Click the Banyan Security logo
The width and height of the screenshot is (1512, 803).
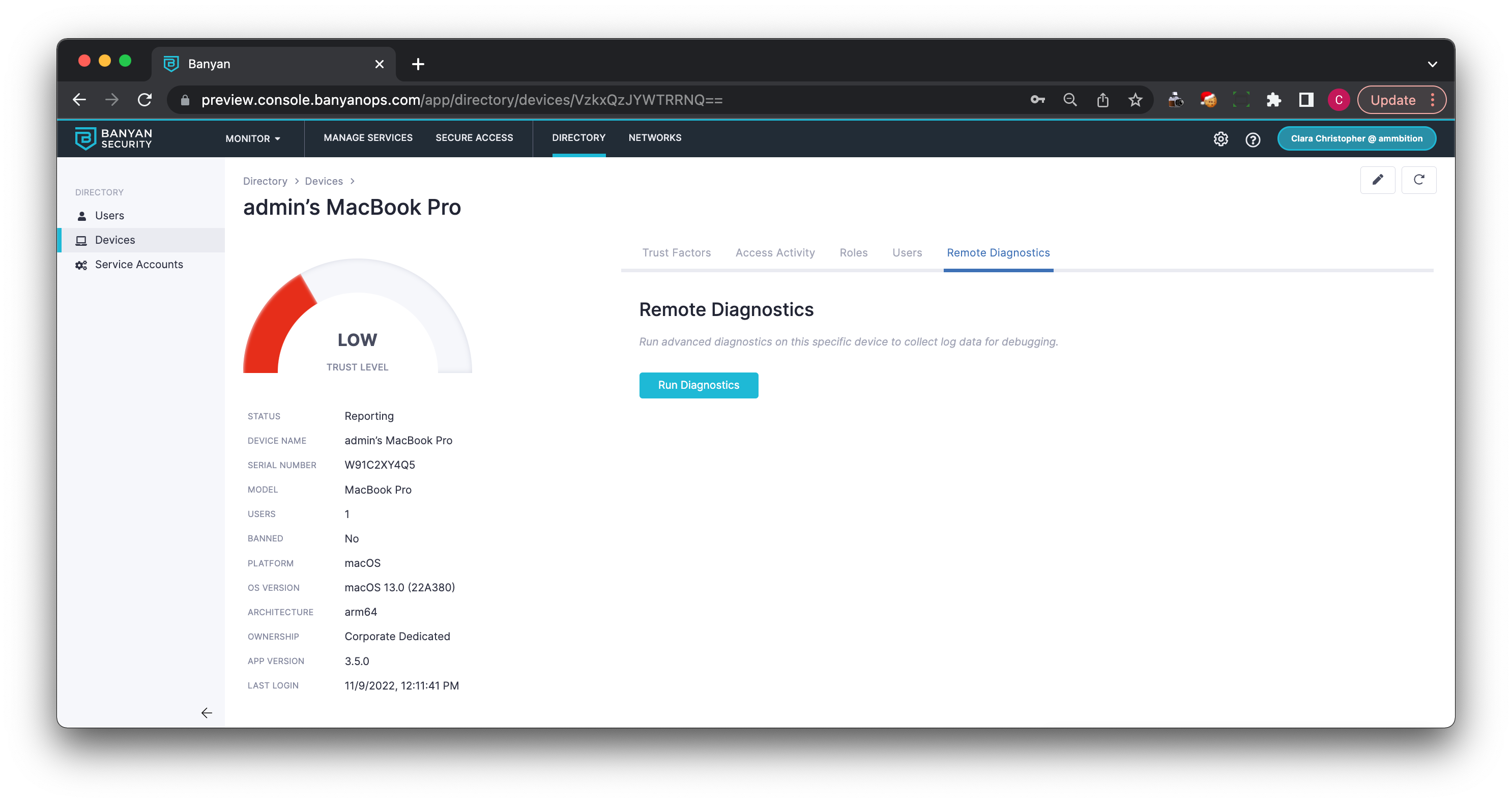click(114, 138)
